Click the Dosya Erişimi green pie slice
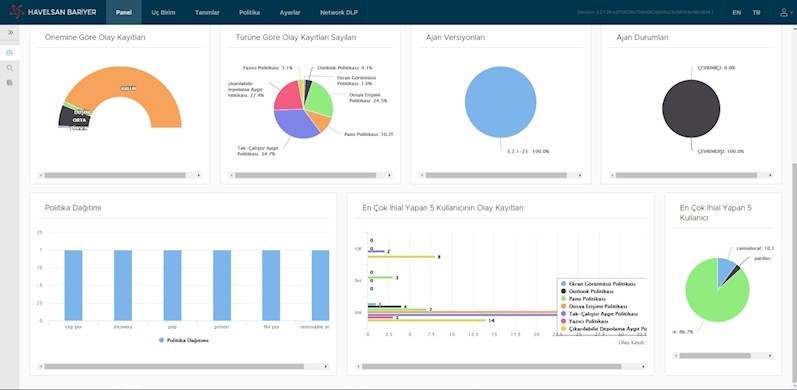 click(320, 98)
